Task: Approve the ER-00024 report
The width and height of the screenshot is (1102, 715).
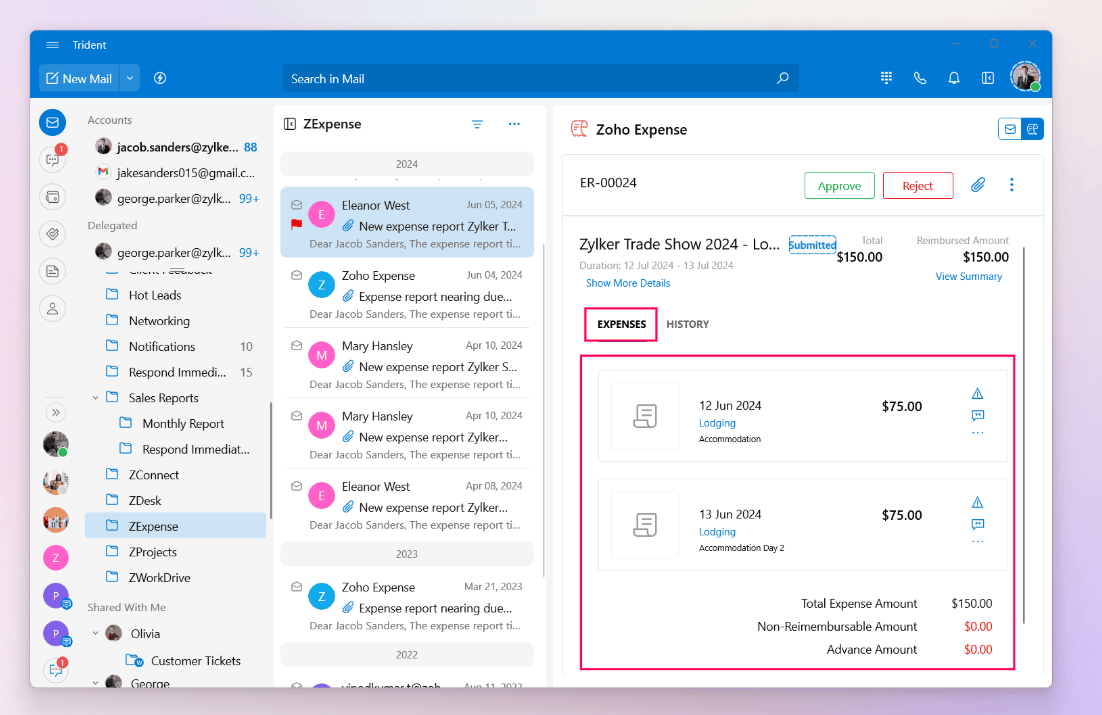Action: click(x=839, y=186)
